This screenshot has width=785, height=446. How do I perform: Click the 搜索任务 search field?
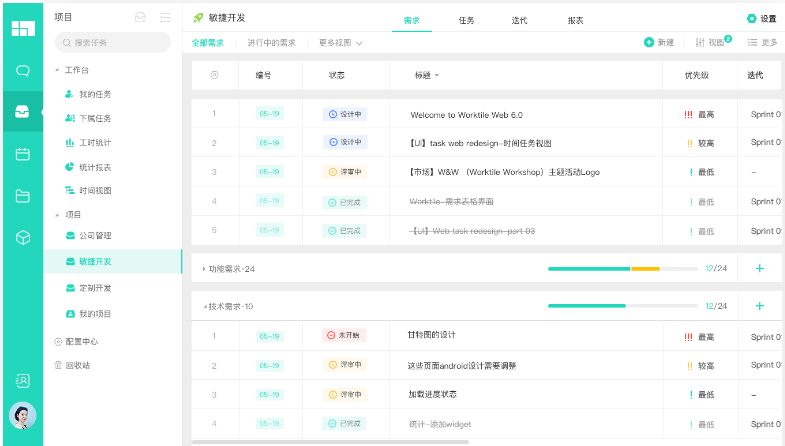115,43
